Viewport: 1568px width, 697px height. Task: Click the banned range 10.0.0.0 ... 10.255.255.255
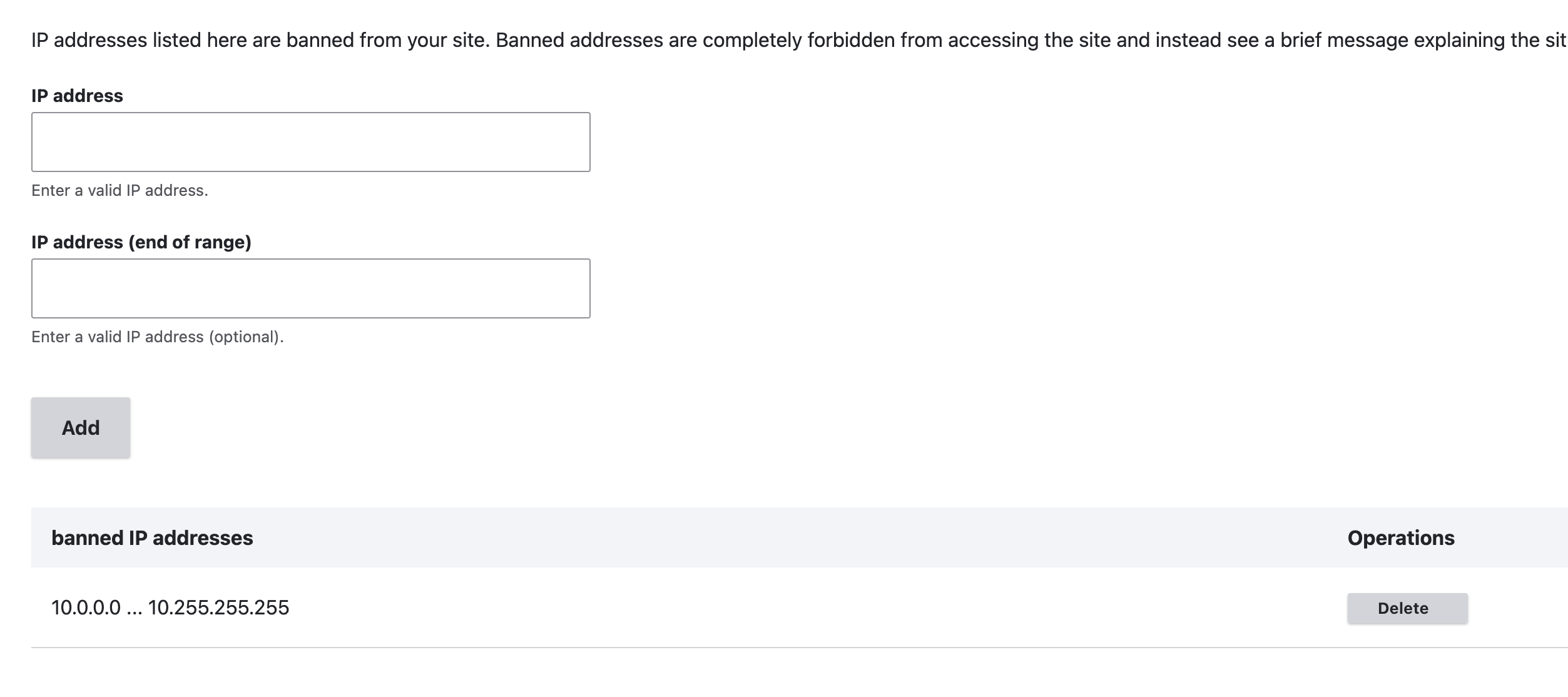click(x=170, y=606)
